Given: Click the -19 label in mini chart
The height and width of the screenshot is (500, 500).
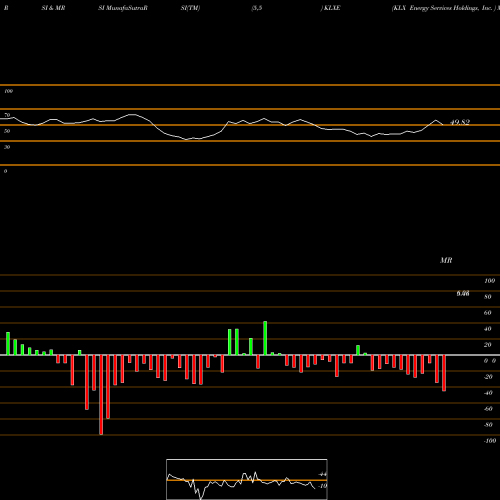Looking at the screenshot, I should (323, 486).
